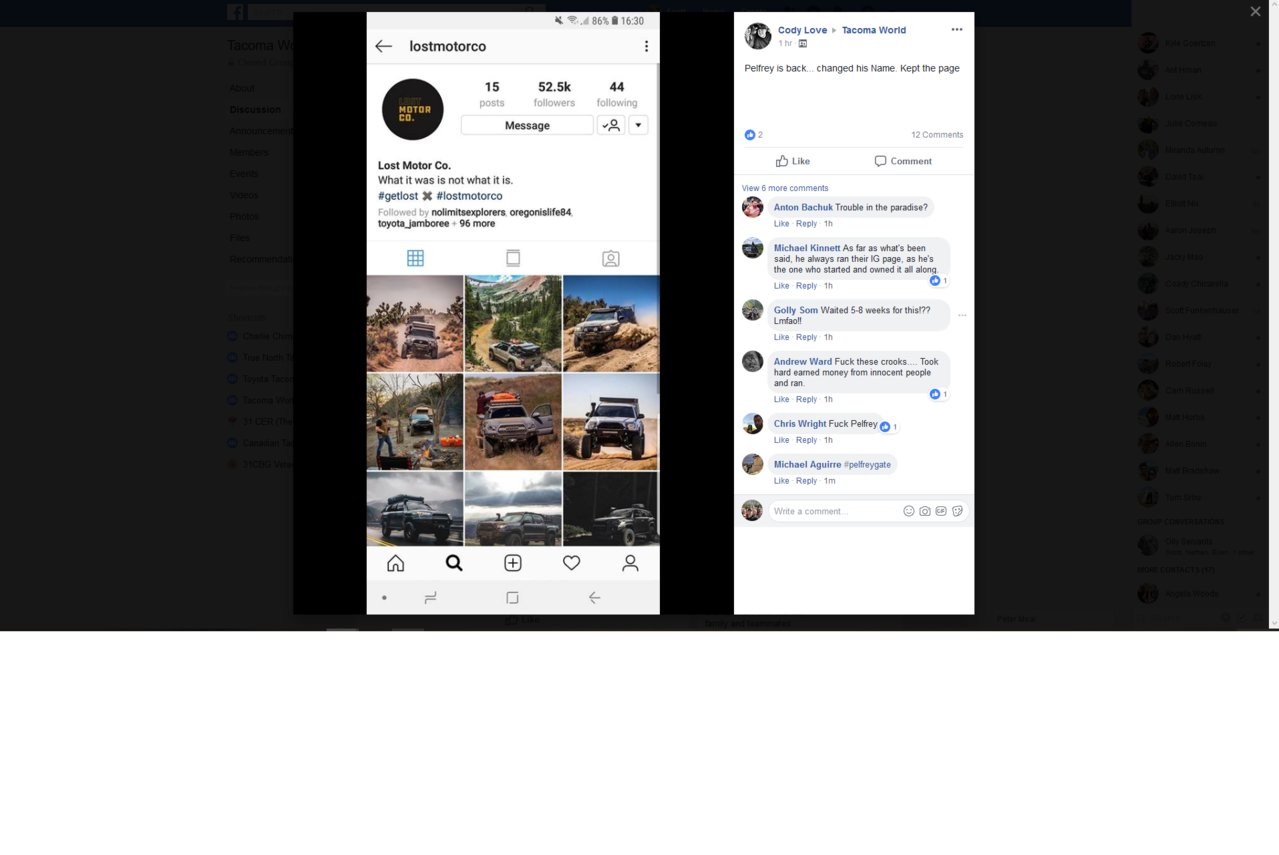The height and width of the screenshot is (855, 1279).
Task: Click the #pelfreygate hashtag
Action: click(867, 465)
